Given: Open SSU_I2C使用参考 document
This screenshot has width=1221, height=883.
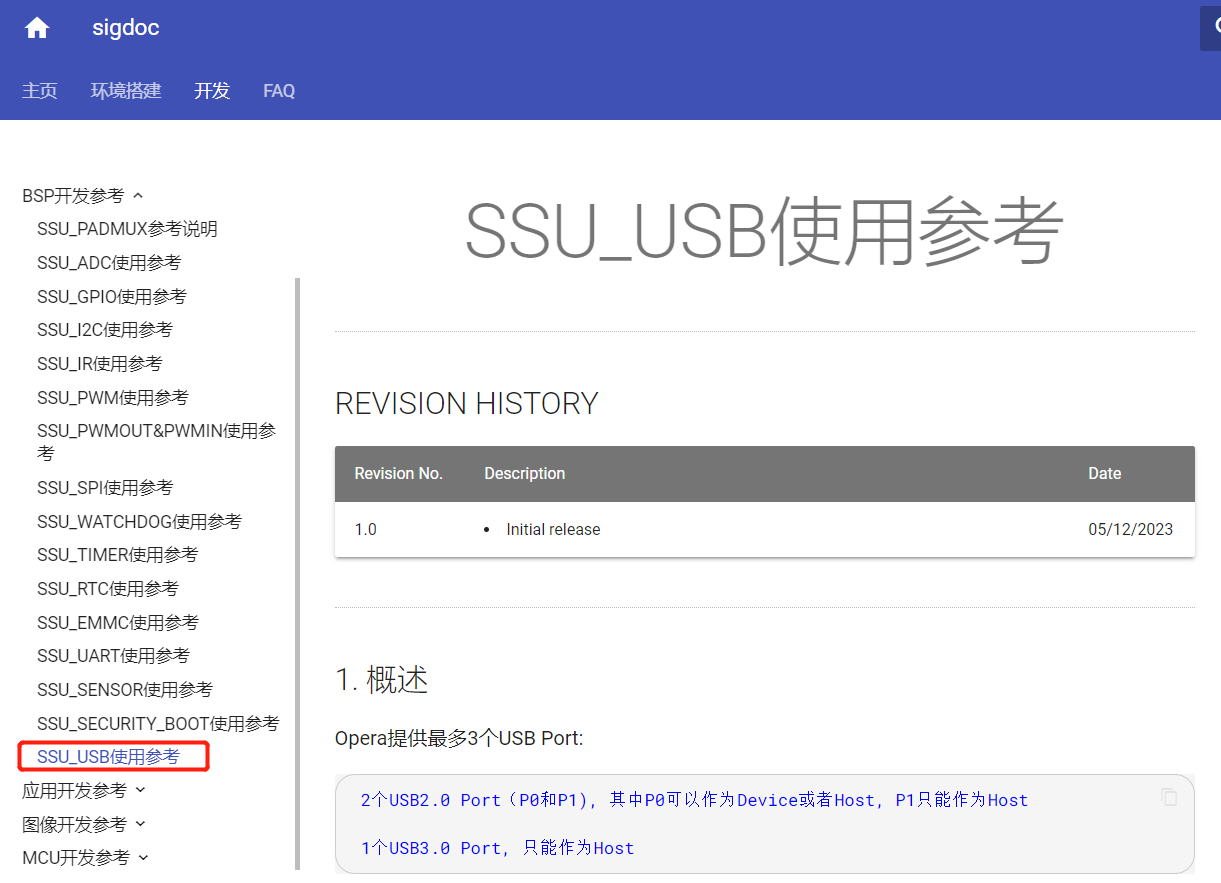Looking at the screenshot, I should click(x=105, y=330).
